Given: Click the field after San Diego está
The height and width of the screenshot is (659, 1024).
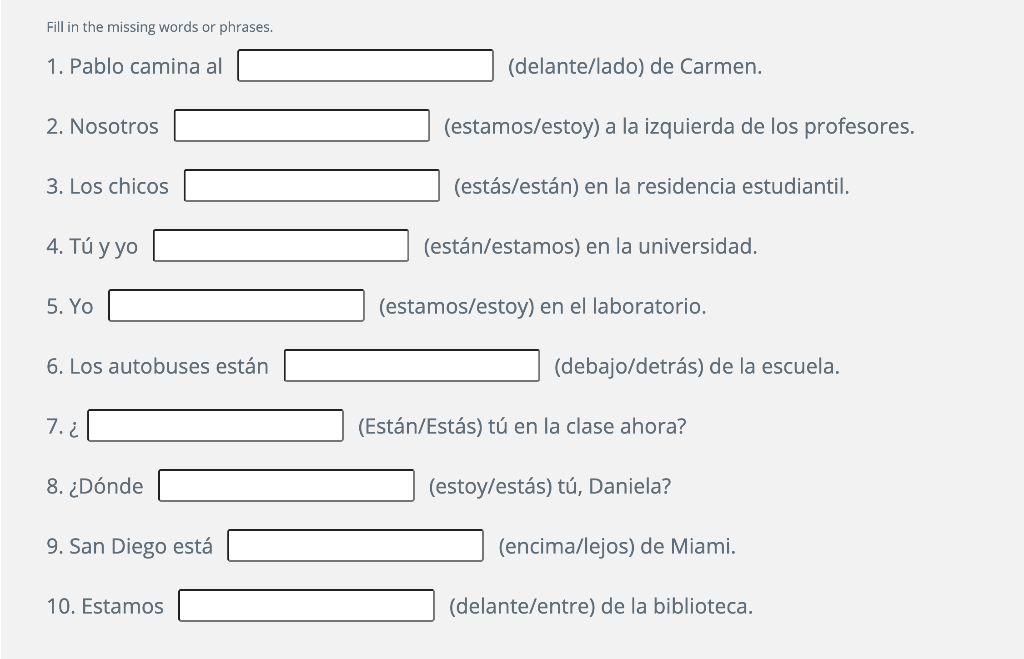Looking at the screenshot, I should (356, 545).
